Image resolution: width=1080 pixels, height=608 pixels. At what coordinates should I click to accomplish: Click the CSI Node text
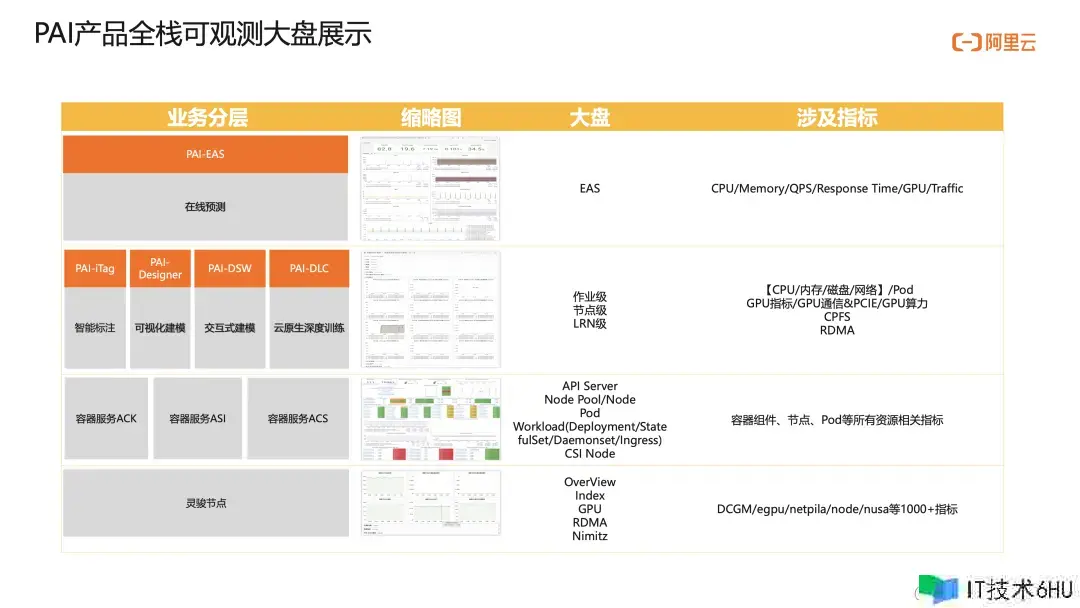[x=590, y=454]
